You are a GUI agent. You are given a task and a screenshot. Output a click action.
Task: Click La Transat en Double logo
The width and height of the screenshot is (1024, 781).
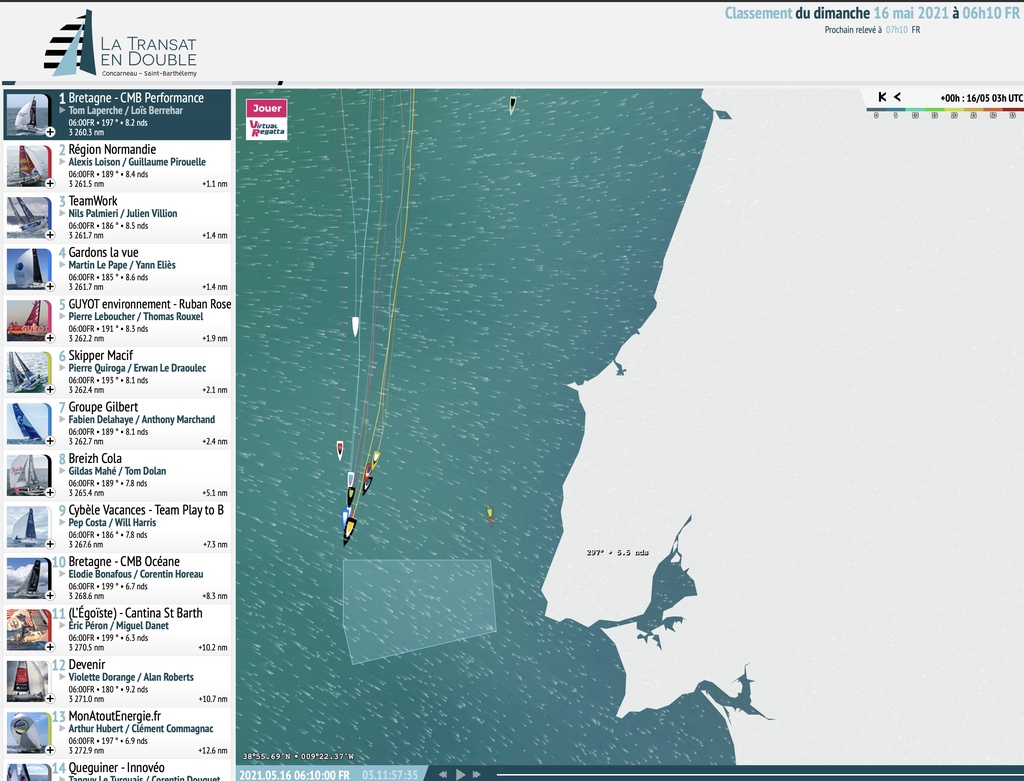[x=121, y=44]
